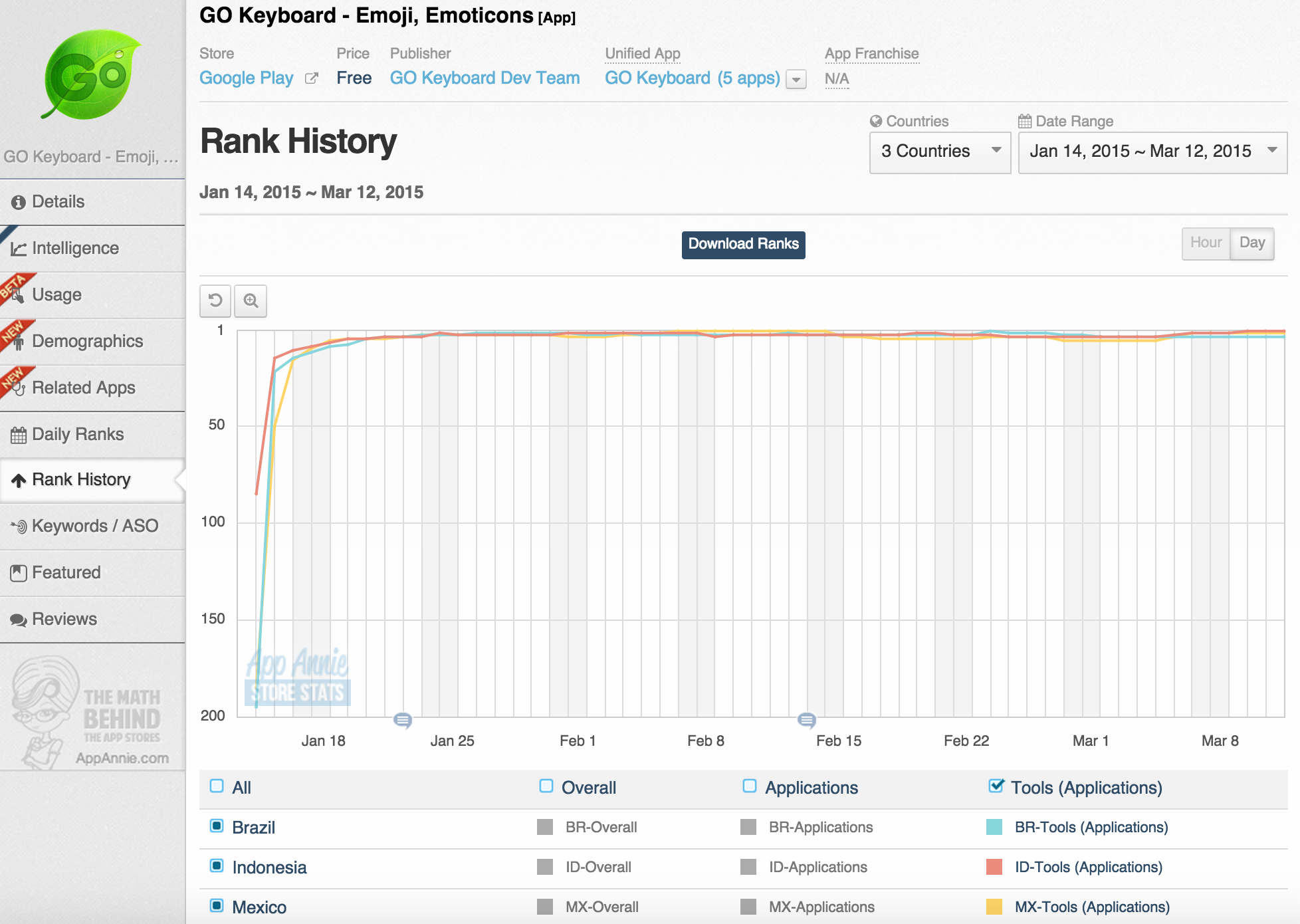Toggle the Brazil country checkbox
Viewport: 1300px width, 924px height.
[x=217, y=826]
